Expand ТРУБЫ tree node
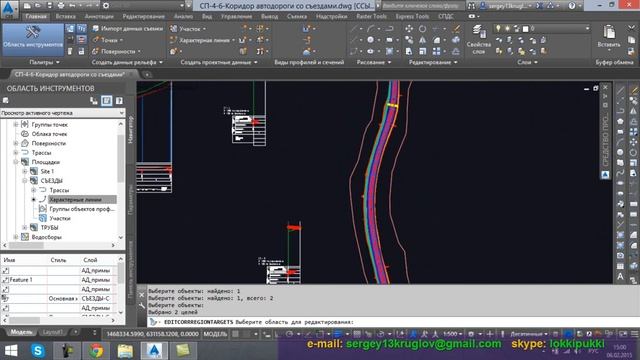This screenshot has height=360, width=640. pyautogui.click(x=25, y=228)
